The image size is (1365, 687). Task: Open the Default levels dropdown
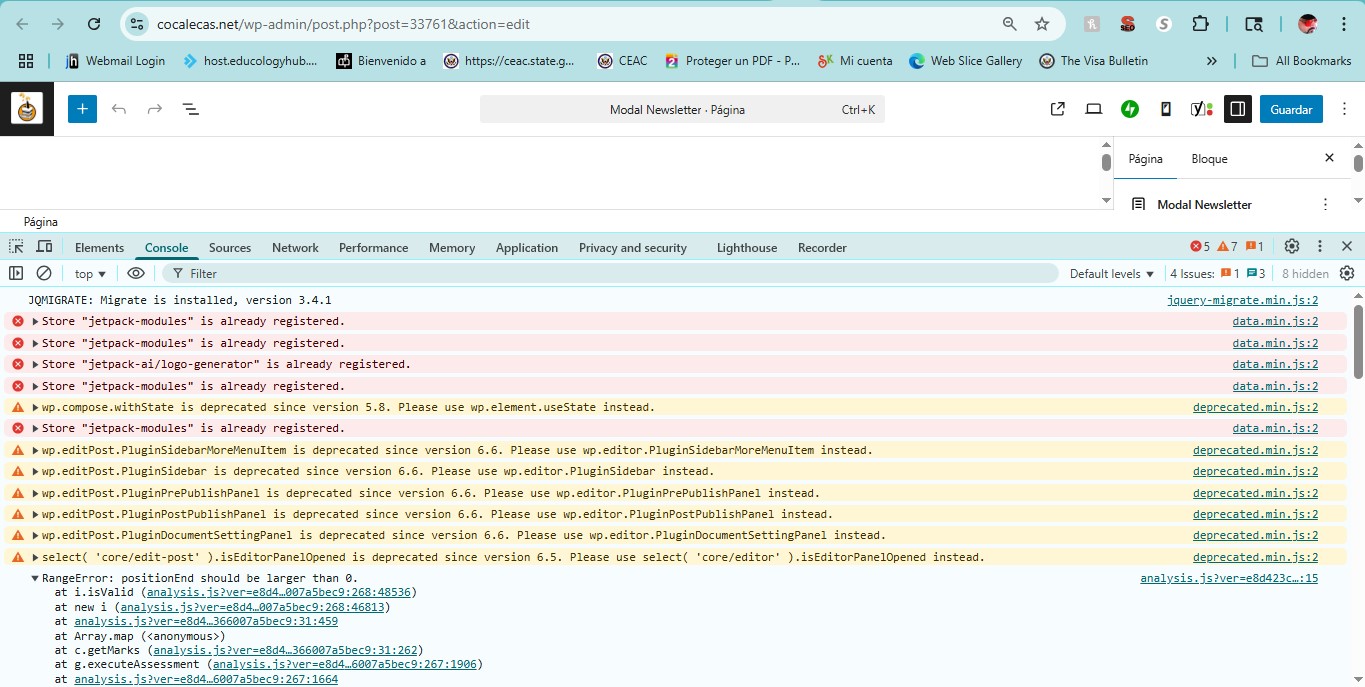pos(1111,273)
